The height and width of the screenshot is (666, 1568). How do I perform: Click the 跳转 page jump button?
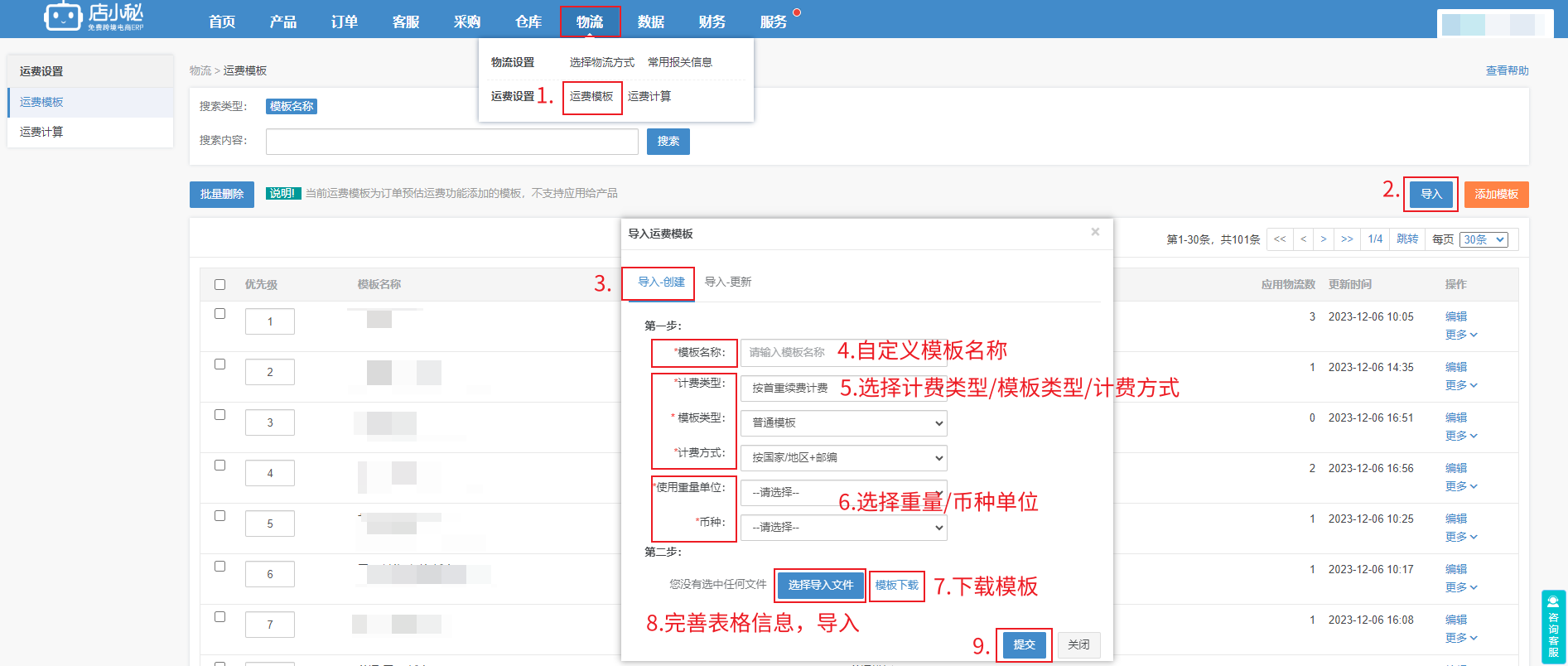point(1407,239)
